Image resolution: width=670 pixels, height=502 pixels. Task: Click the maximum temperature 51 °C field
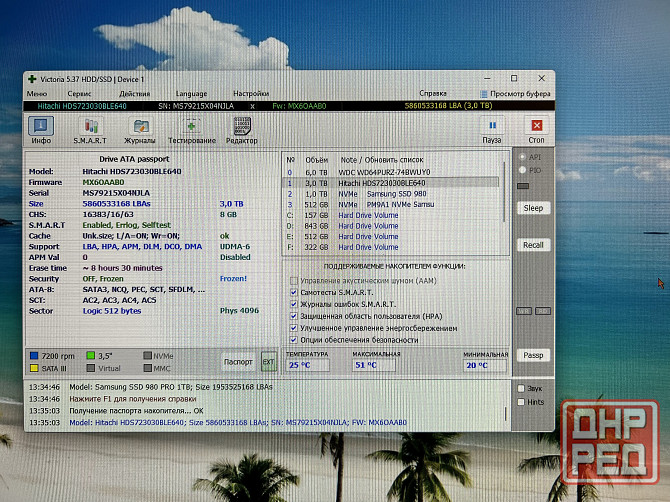tap(374, 365)
